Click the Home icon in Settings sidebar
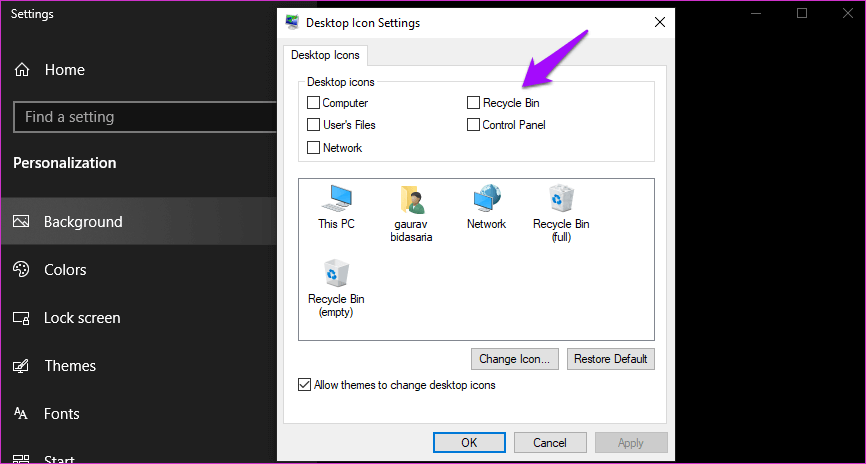This screenshot has width=866, height=464. (x=22, y=70)
